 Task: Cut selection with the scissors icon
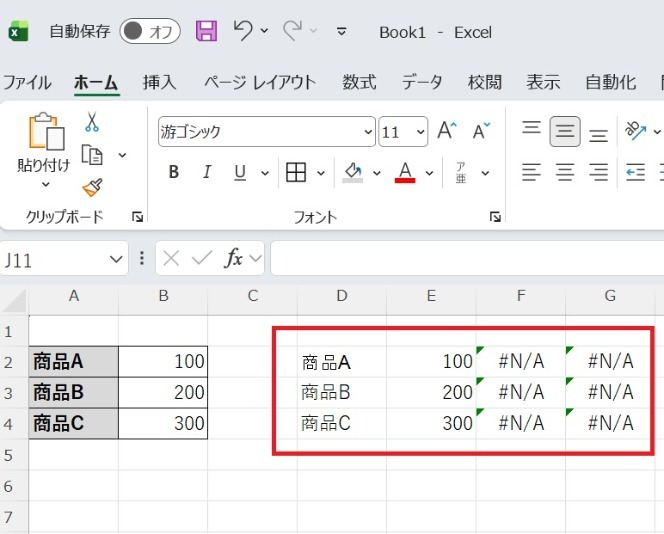pos(92,122)
